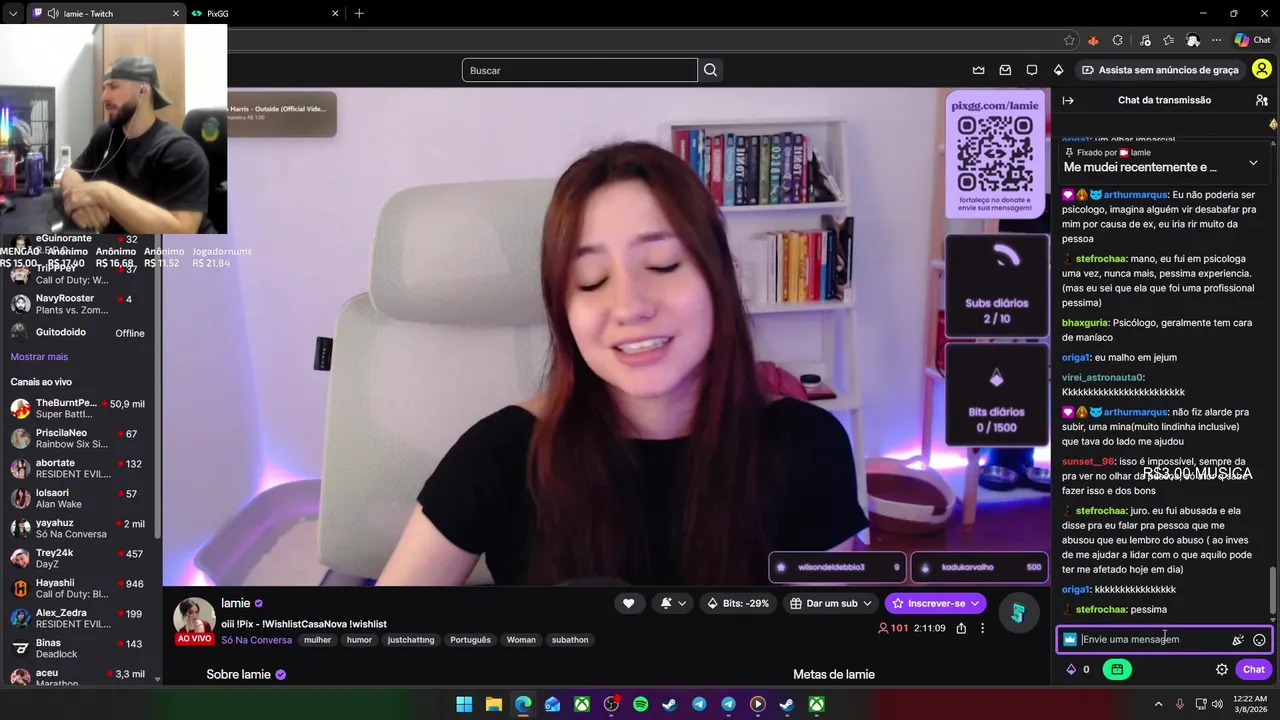Open TheBurntPe... channel in sidebar

[78, 408]
